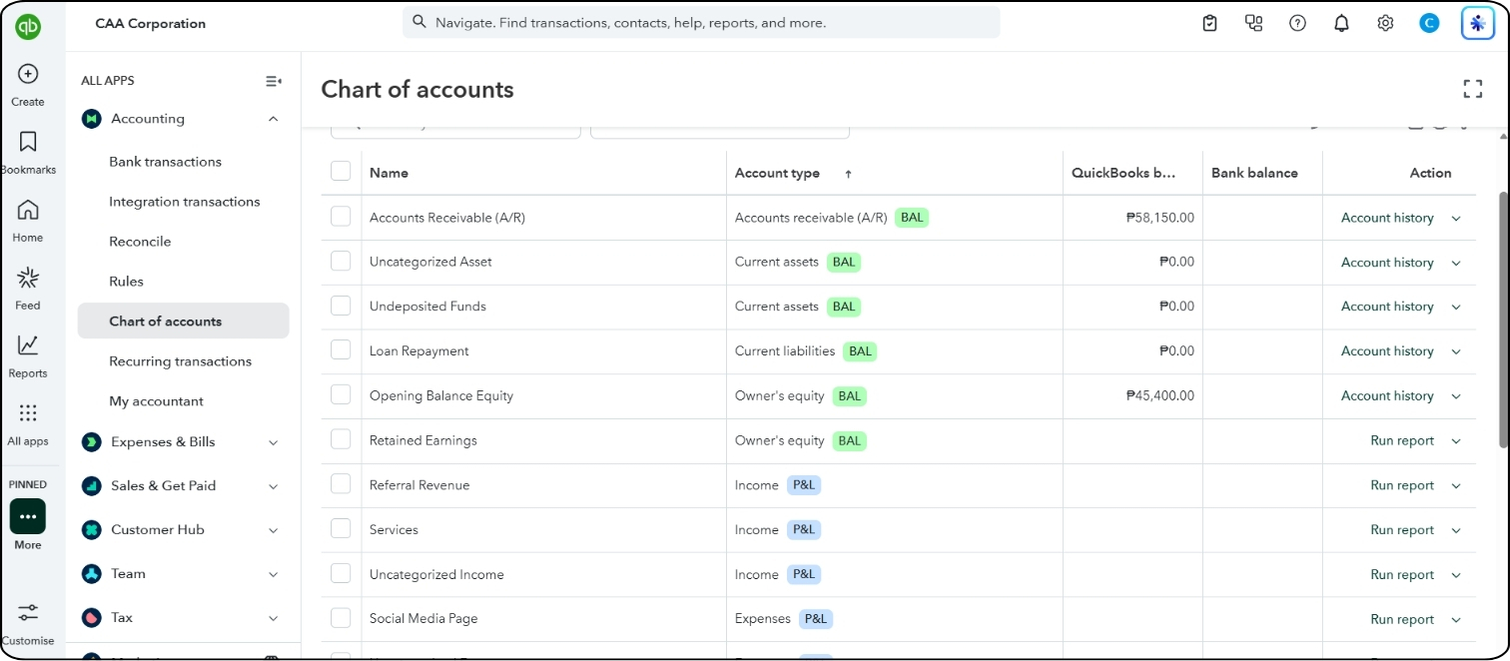
Task: Click the pinned More button
Action: click(28, 517)
